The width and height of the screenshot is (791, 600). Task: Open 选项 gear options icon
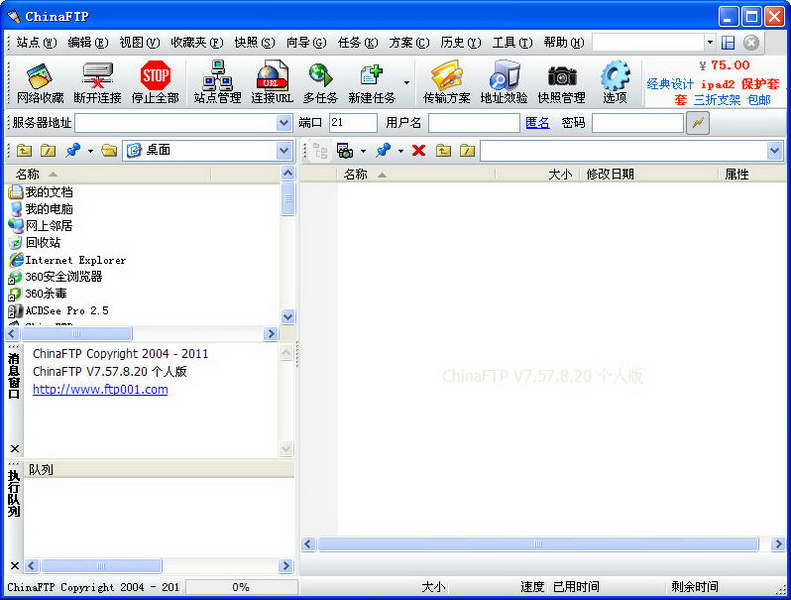(615, 83)
